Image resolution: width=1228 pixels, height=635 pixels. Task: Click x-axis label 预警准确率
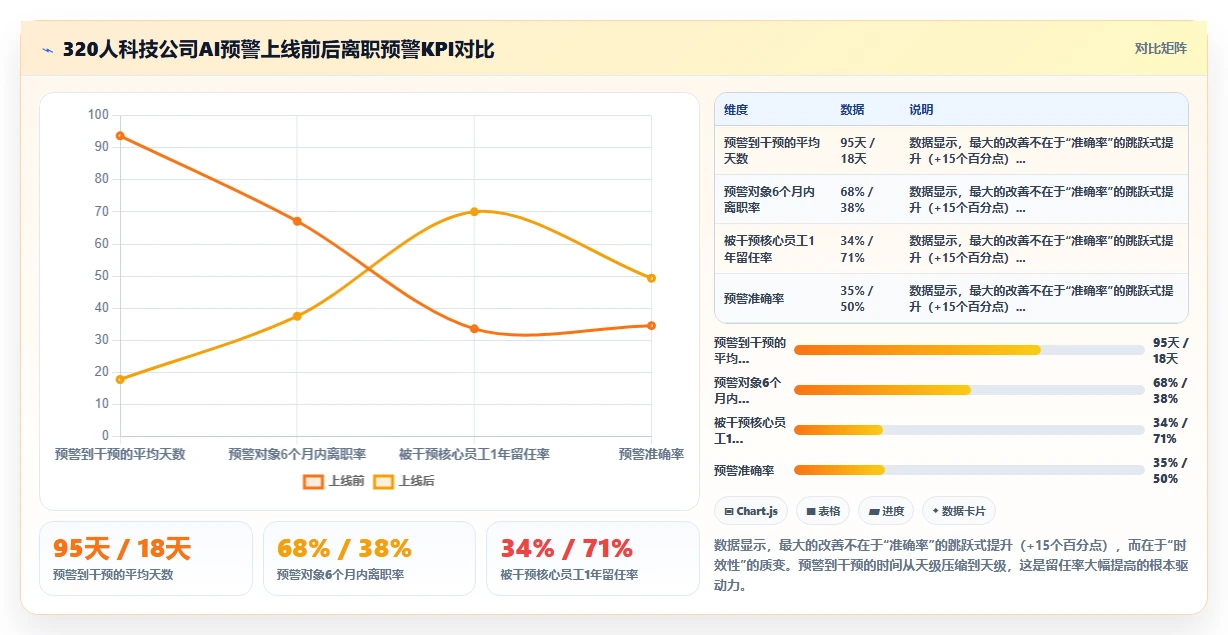651,454
